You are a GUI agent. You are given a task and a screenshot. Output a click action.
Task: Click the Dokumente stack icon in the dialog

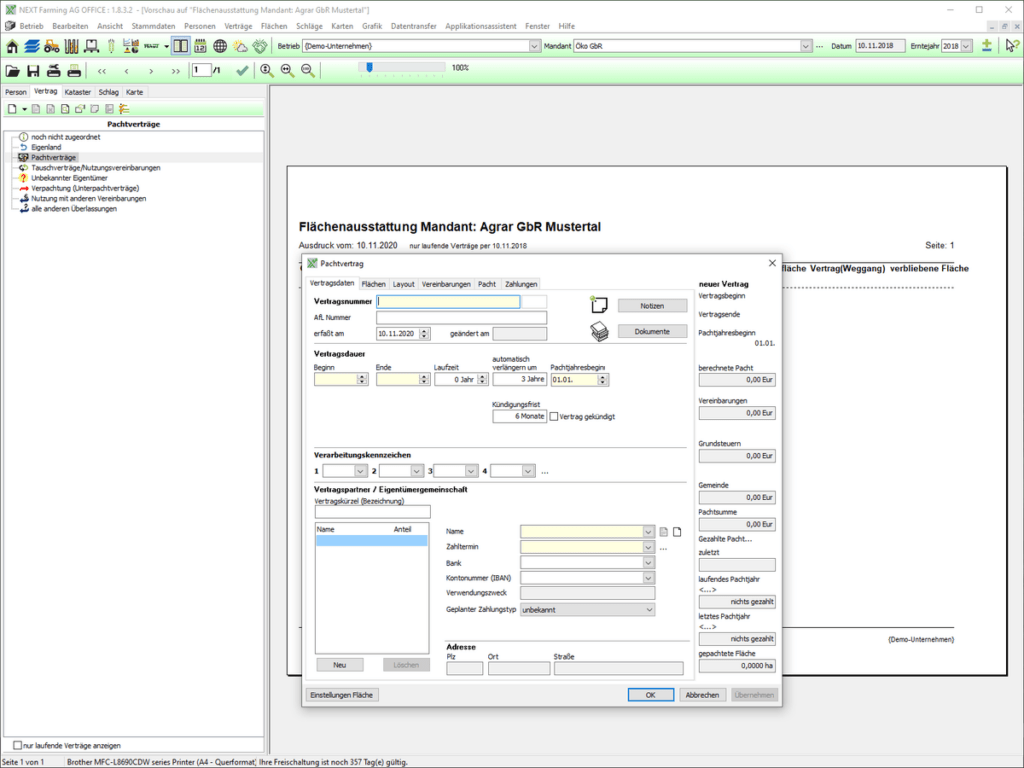click(599, 331)
